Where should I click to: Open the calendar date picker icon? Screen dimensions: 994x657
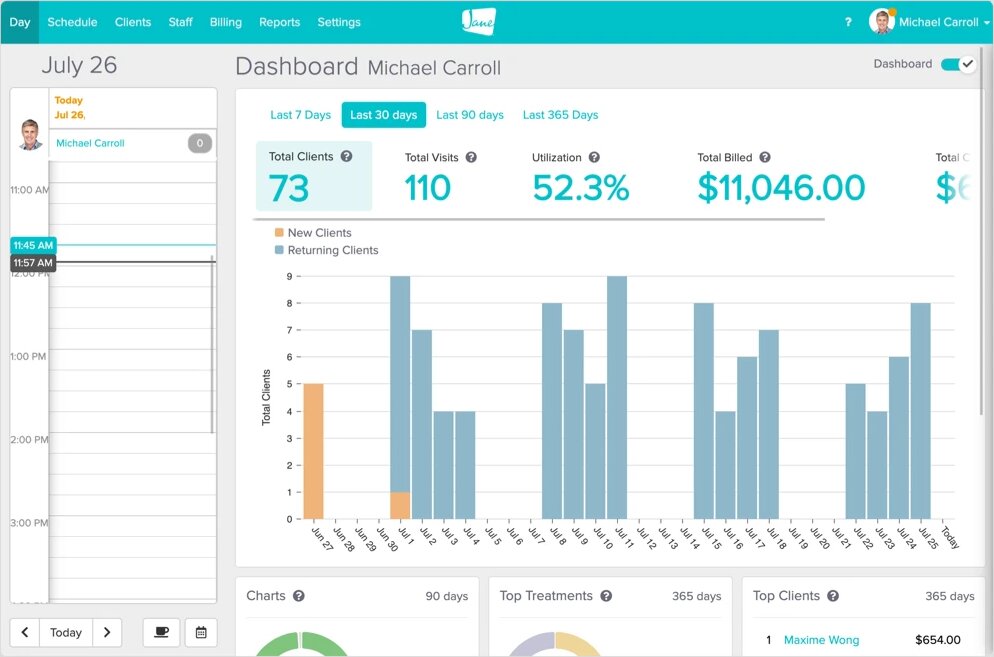point(200,632)
